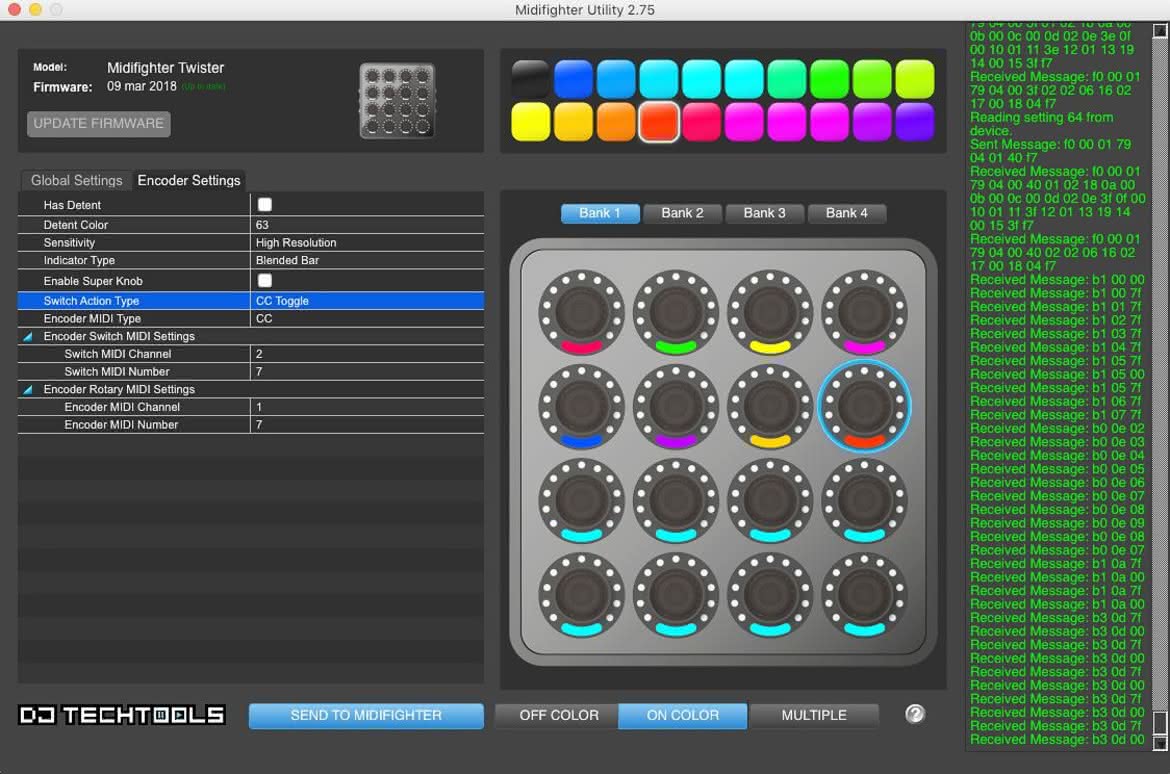Toggle the Enable Super Knob checkbox
Viewport: 1170px width, 774px height.
click(x=265, y=281)
